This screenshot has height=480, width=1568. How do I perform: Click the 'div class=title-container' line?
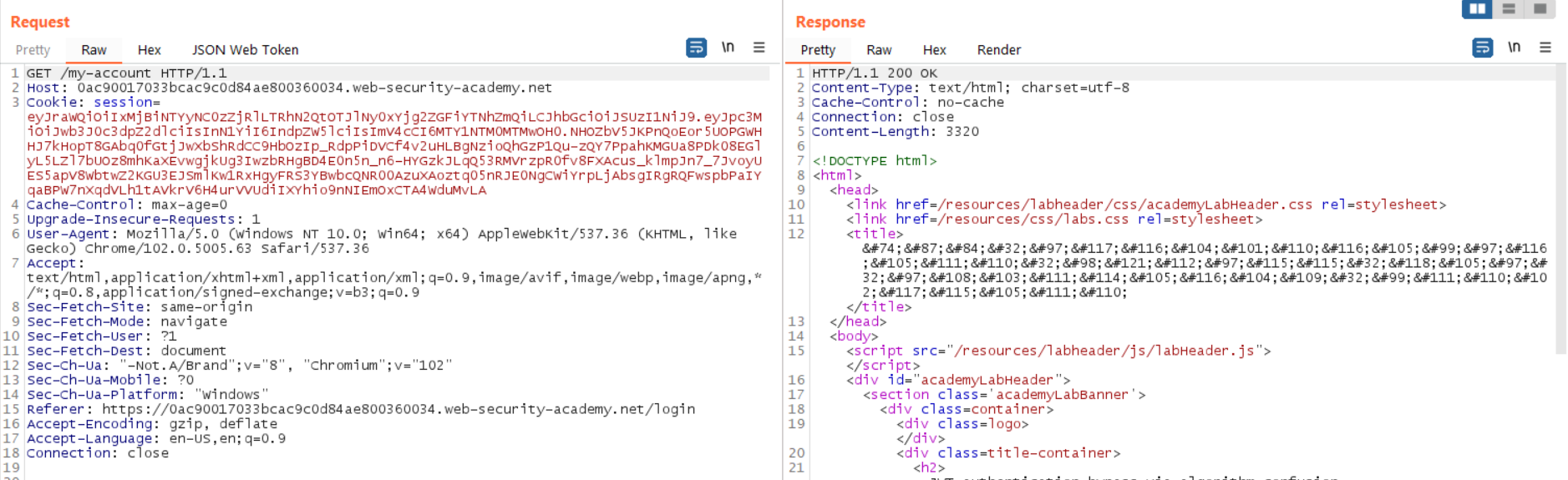pyautogui.click(x=1008, y=453)
